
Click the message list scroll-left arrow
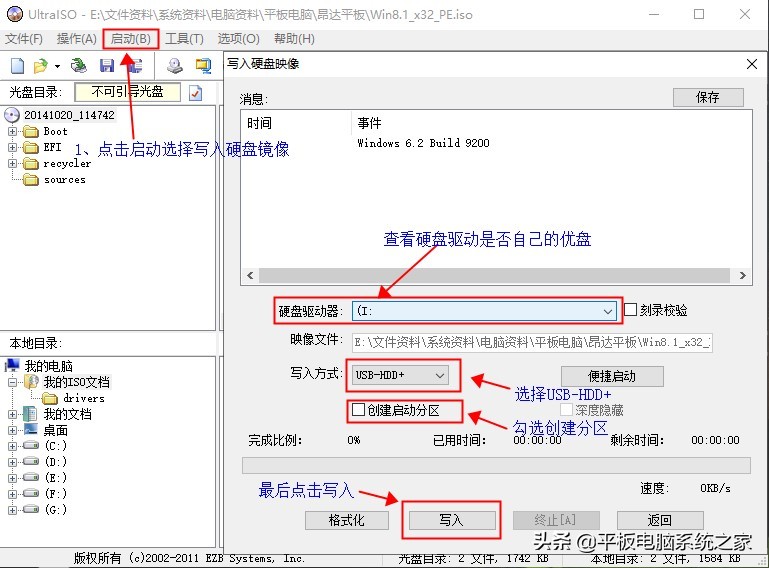point(250,275)
